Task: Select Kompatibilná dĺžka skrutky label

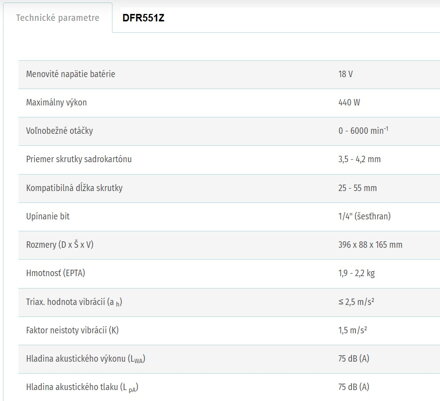Action: click(x=74, y=188)
